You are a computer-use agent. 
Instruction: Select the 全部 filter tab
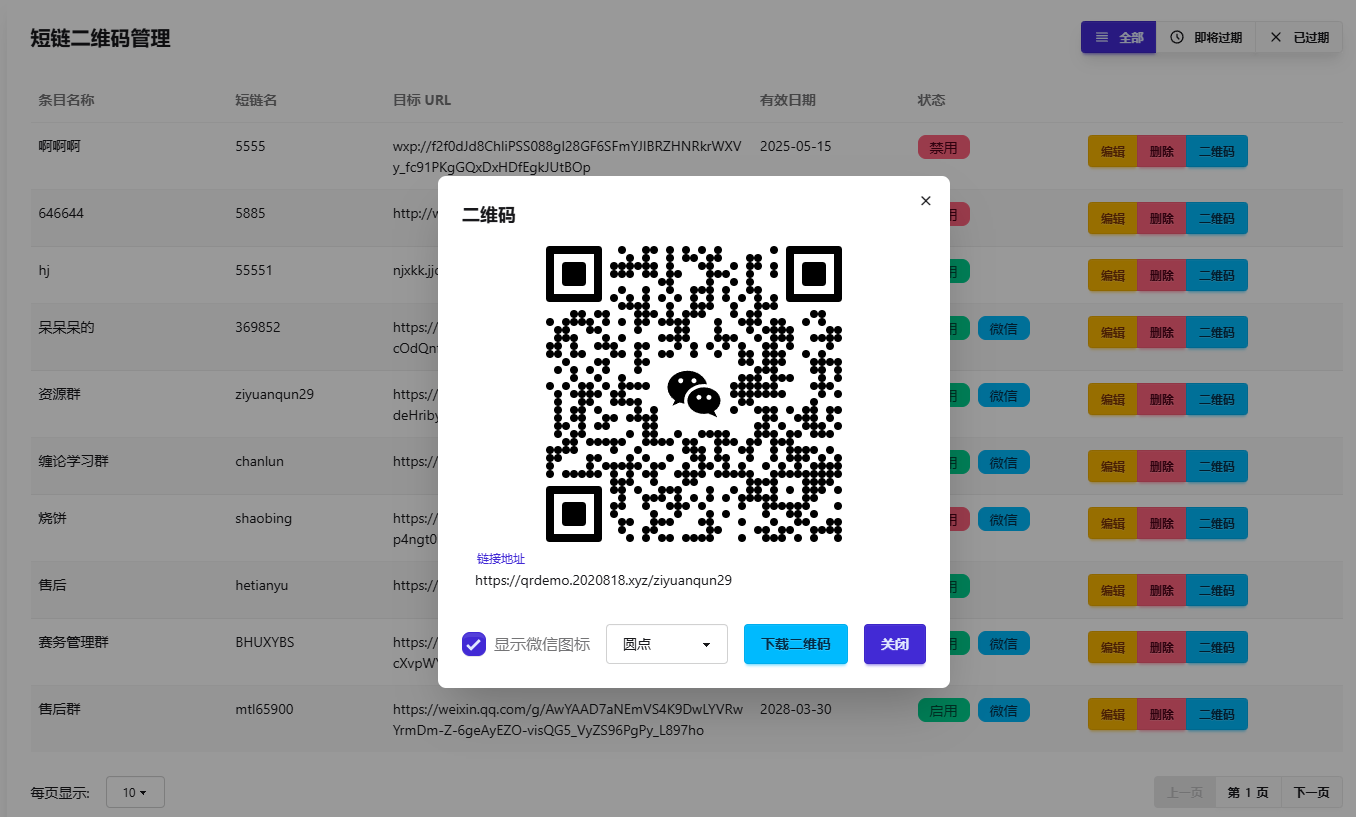[x=1118, y=37]
